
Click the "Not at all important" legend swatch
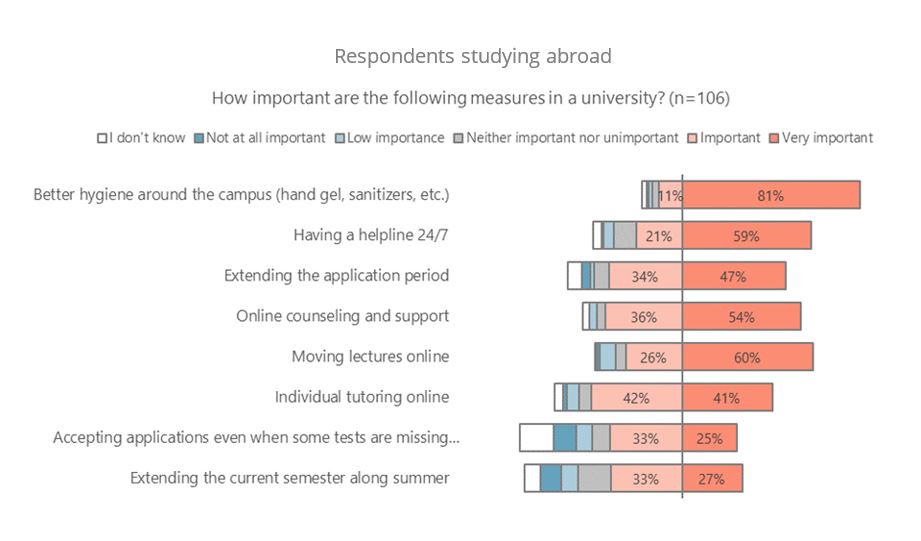(x=200, y=138)
